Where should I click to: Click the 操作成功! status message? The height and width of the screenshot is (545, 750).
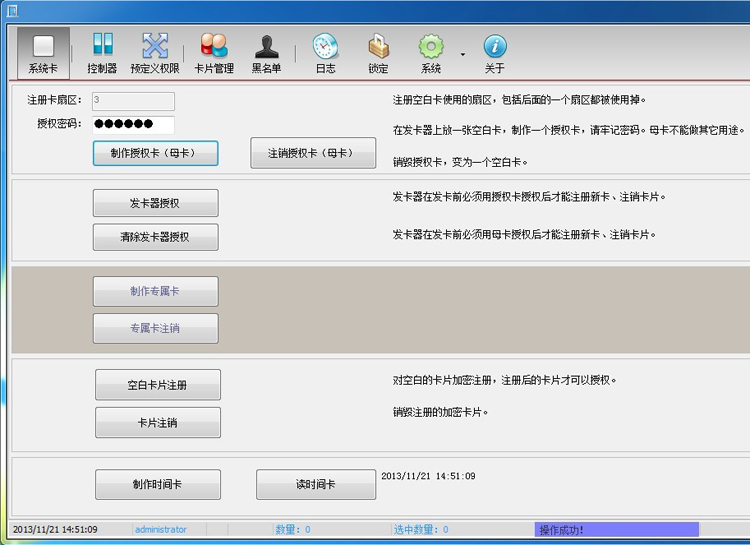(x=617, y=530)
